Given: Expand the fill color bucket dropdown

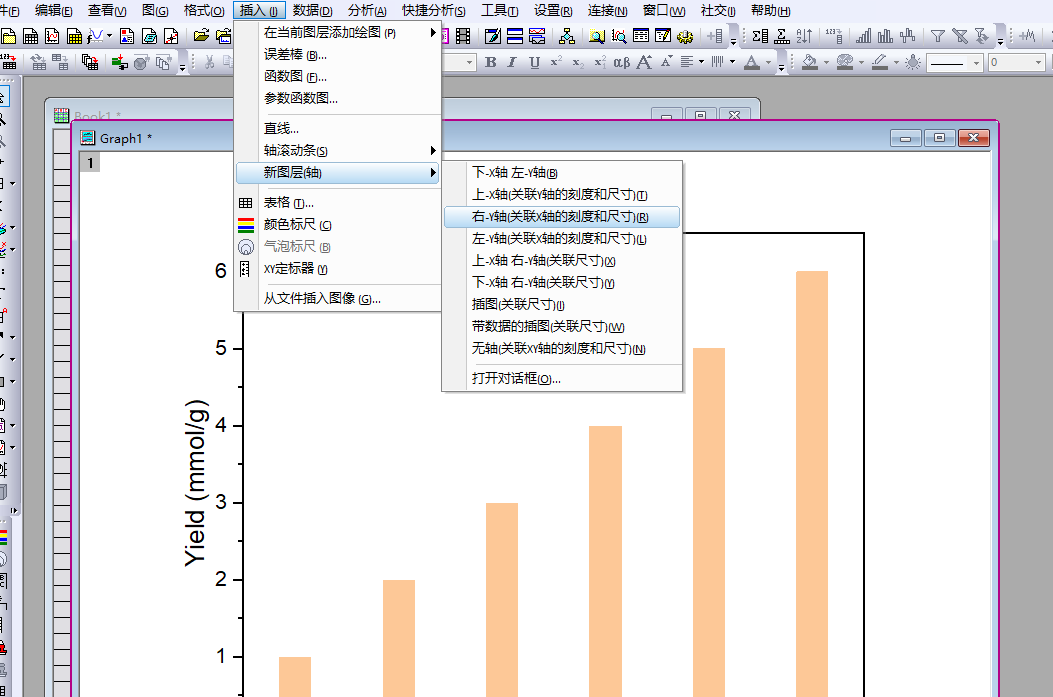Looking at the screenshot, I should pos(826,63).
